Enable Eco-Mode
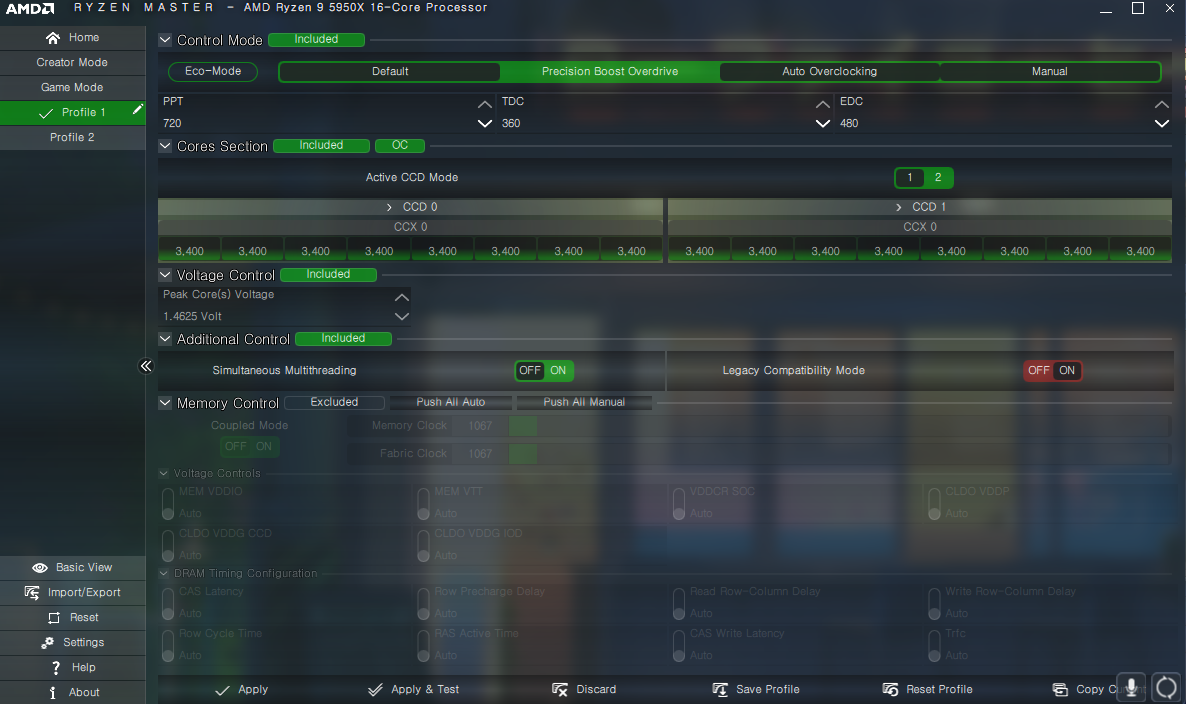Image resolution: width=1186 pixels, height=704 pixels. pos(213,71)
